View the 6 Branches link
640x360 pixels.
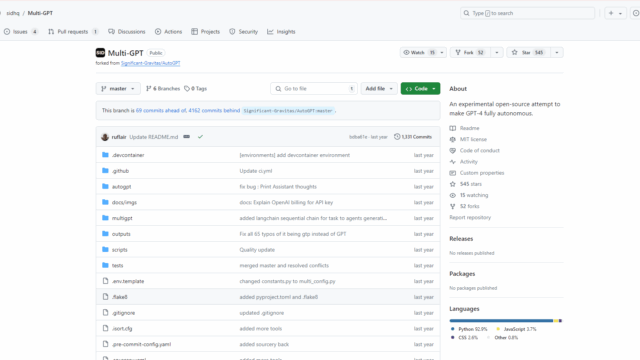tap(163, 89)
